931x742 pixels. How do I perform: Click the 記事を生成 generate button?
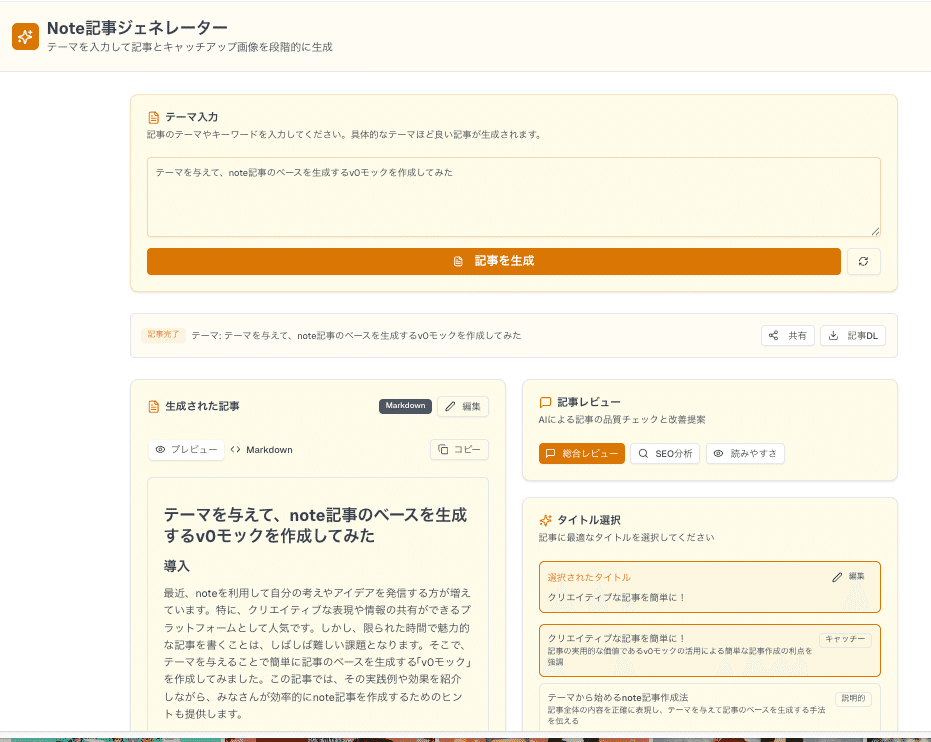(494, 261)
